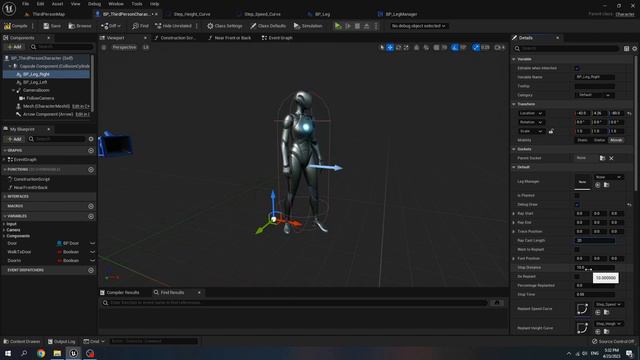
Task: Open My Blueprint settings gear
Action: [x=91, y=139]
